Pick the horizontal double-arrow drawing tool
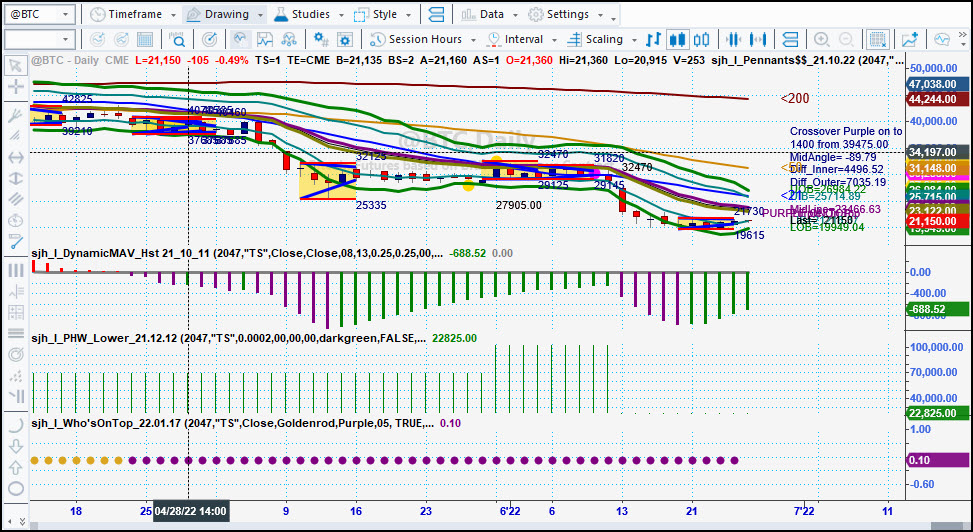The image size is (973, 532). [16, 158]
